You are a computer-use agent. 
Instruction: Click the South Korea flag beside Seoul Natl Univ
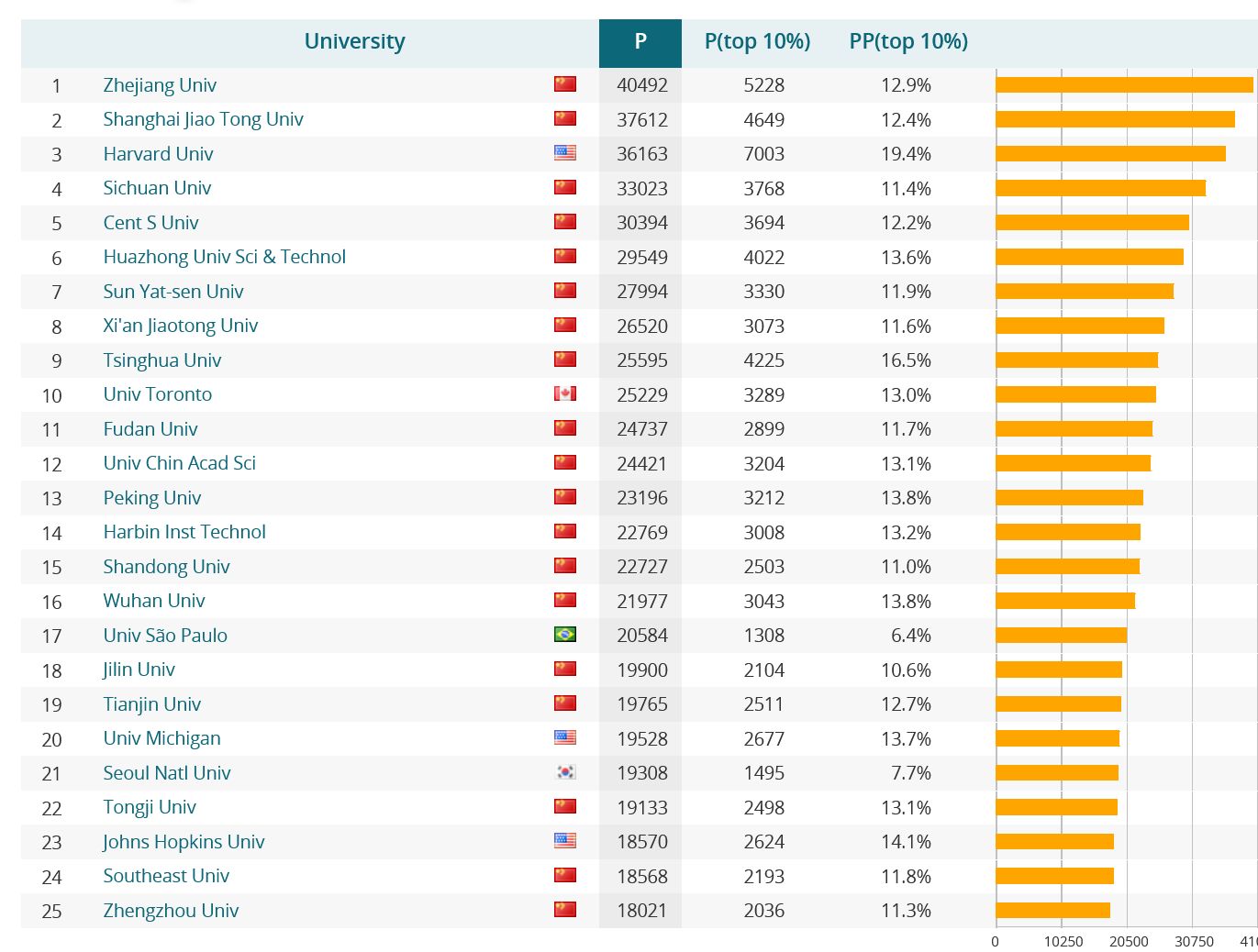click(565, 772)
